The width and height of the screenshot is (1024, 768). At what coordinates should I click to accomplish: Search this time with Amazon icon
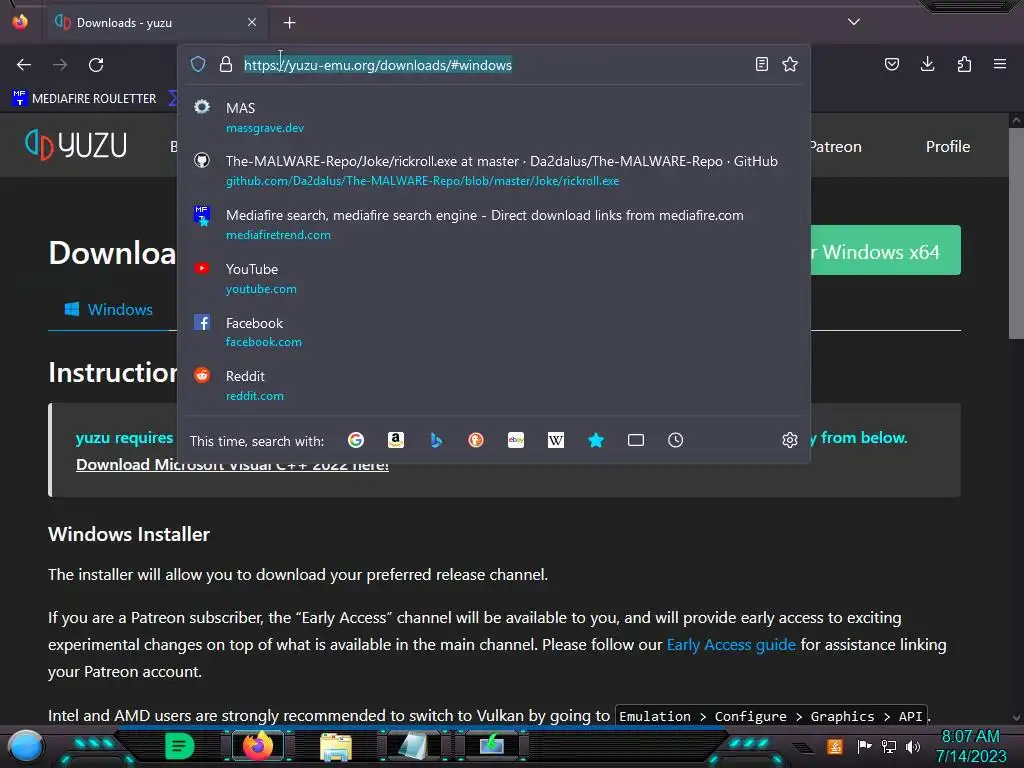pyautogui.click(x=396, y=440)
